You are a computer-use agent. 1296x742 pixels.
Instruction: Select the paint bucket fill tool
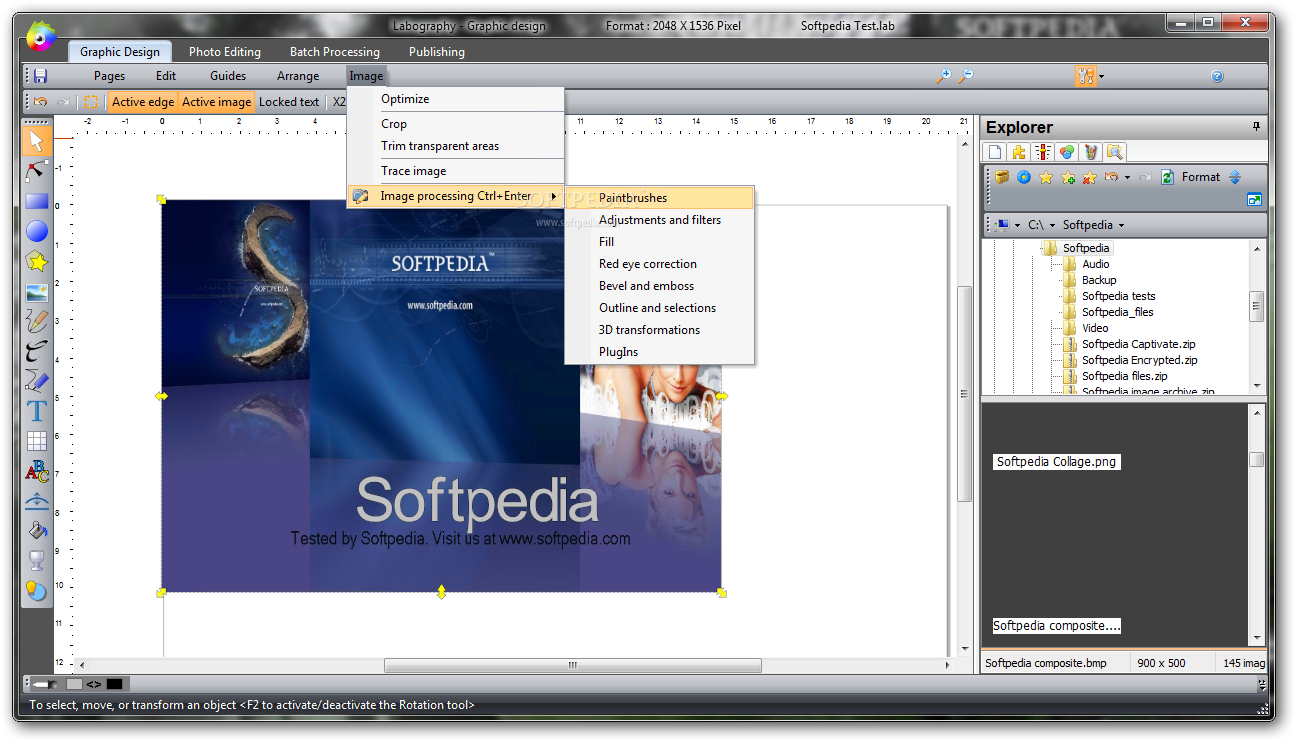(37, 531)
